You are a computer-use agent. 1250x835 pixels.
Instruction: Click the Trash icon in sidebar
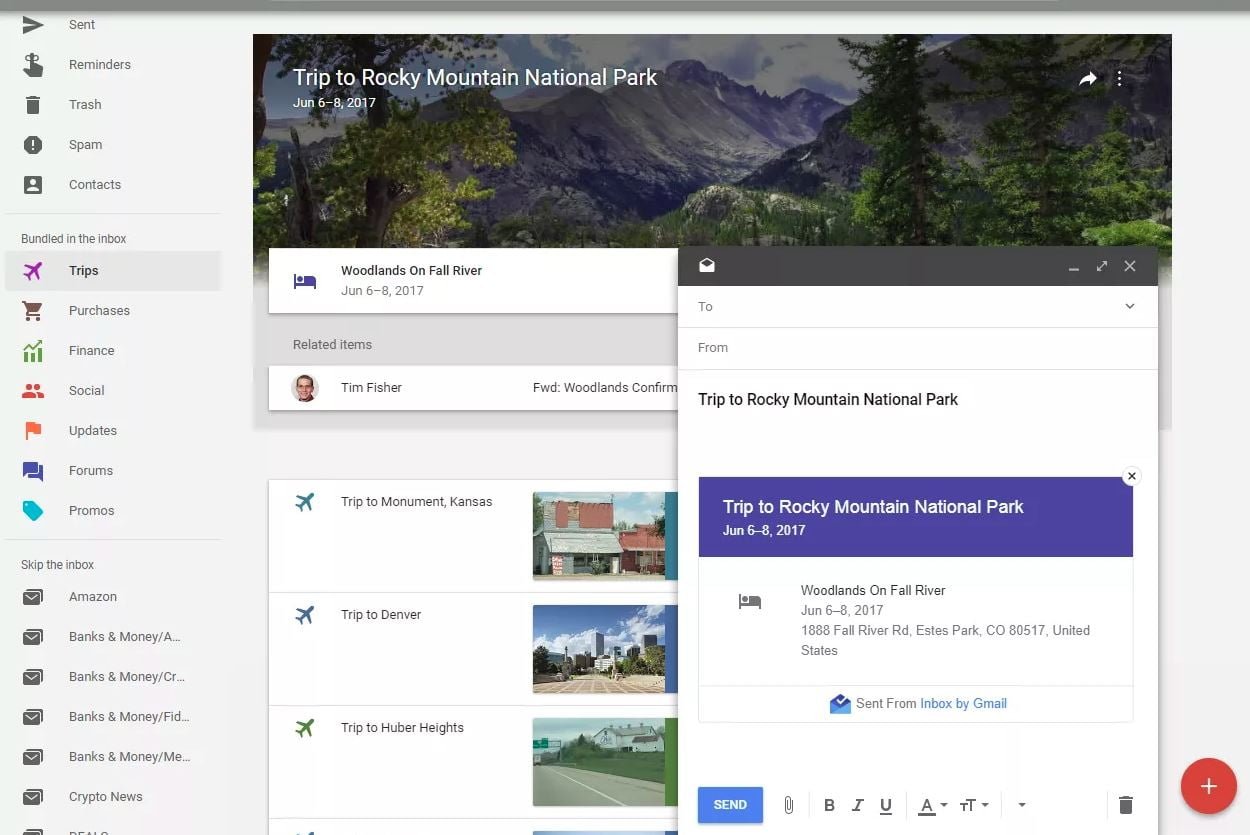(x=33, y=105)
